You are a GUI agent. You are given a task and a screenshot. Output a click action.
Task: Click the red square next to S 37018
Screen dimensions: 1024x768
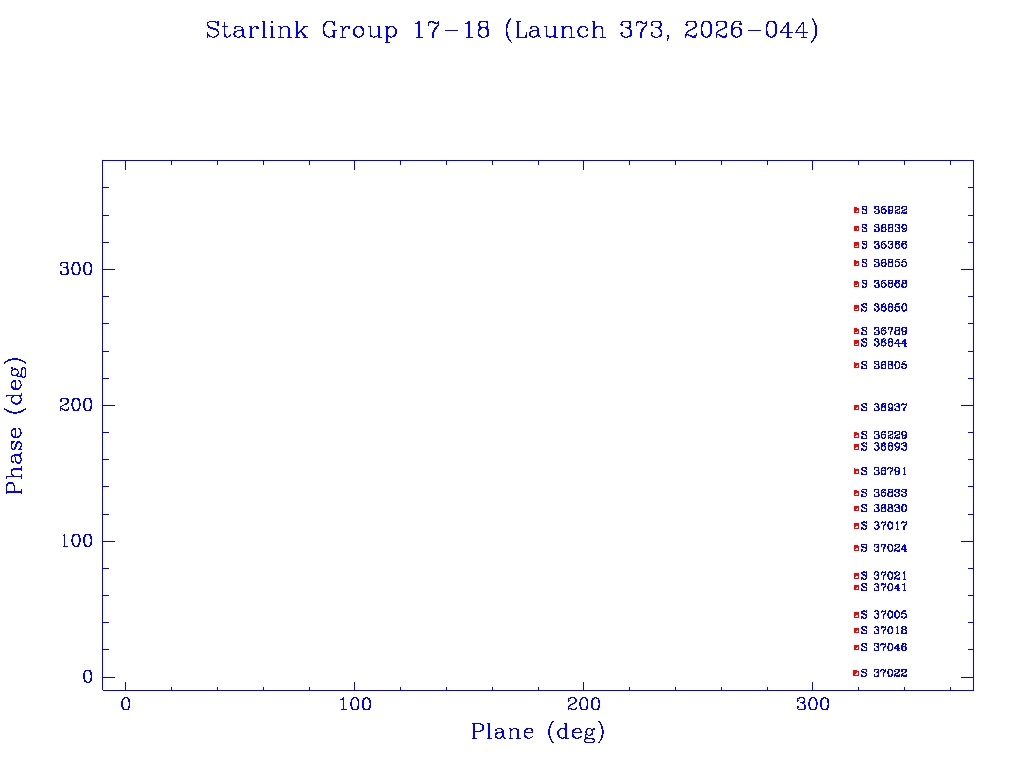click(x=856, y=631)
